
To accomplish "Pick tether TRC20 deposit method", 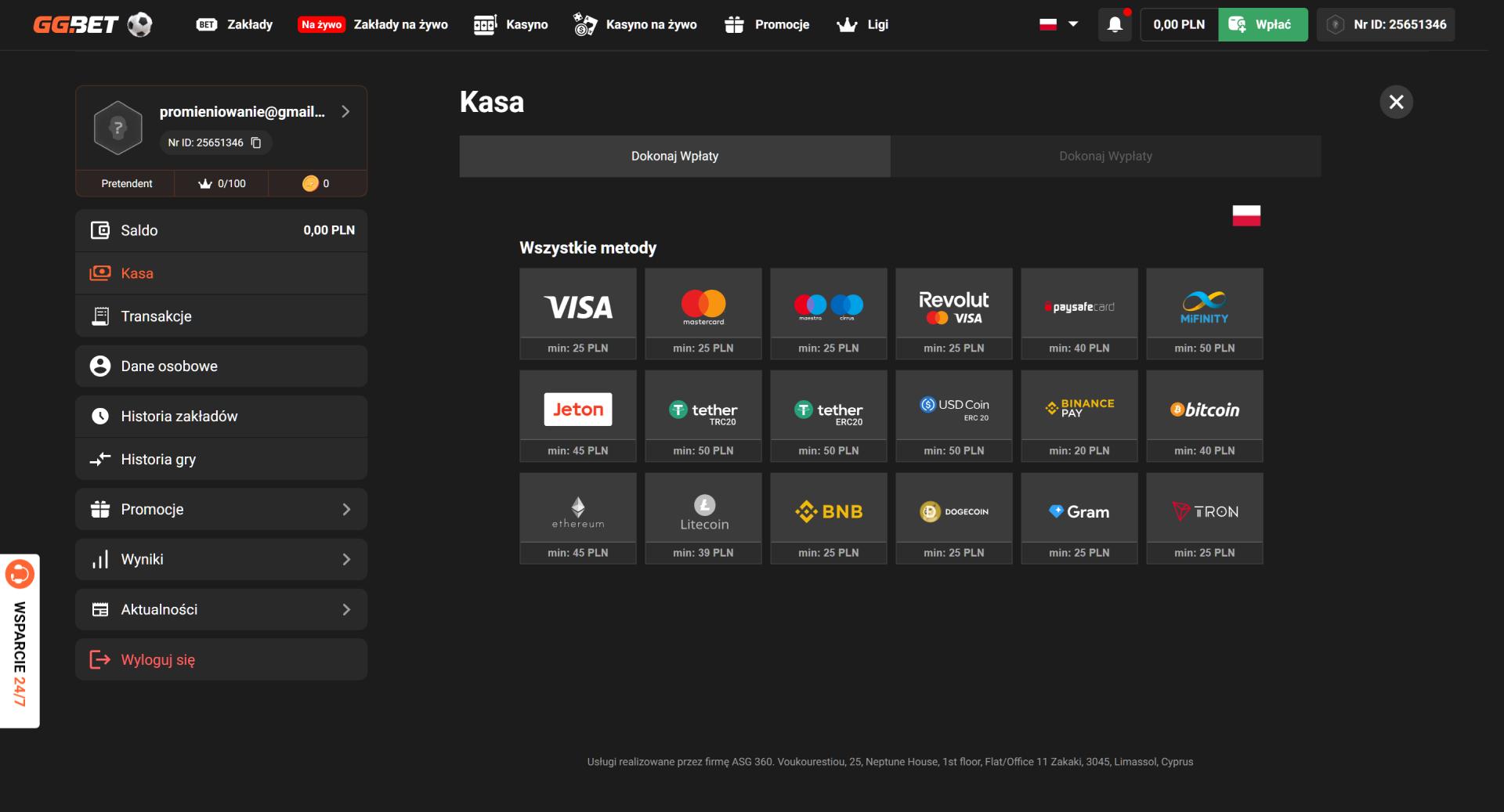I will [x=703, y=416].
